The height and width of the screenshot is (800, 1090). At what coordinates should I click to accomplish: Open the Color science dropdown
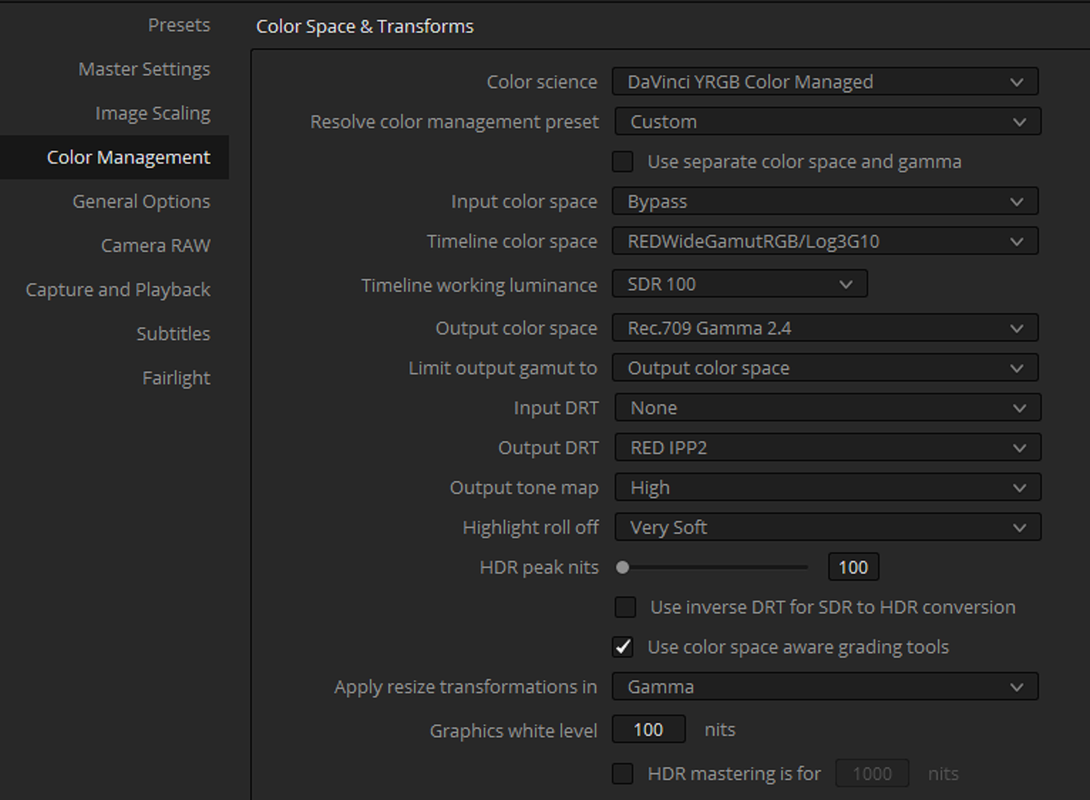(825, 82)
